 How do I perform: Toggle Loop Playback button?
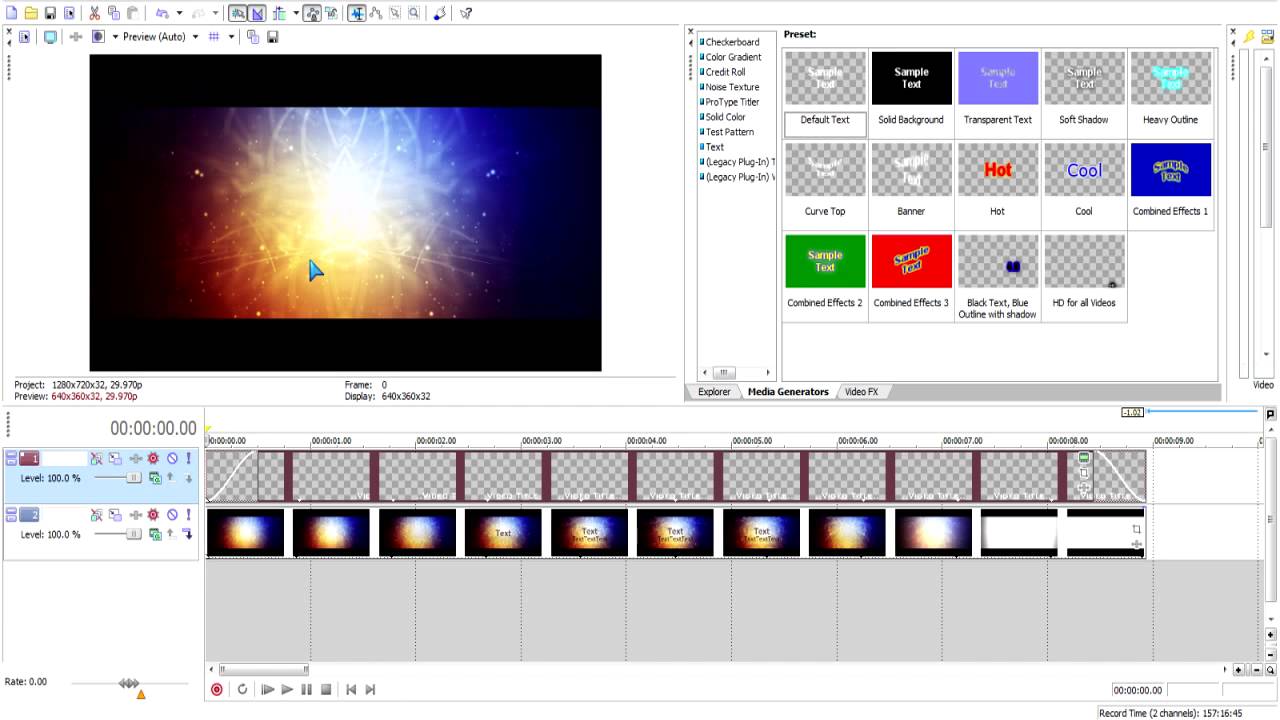[242, 689]
